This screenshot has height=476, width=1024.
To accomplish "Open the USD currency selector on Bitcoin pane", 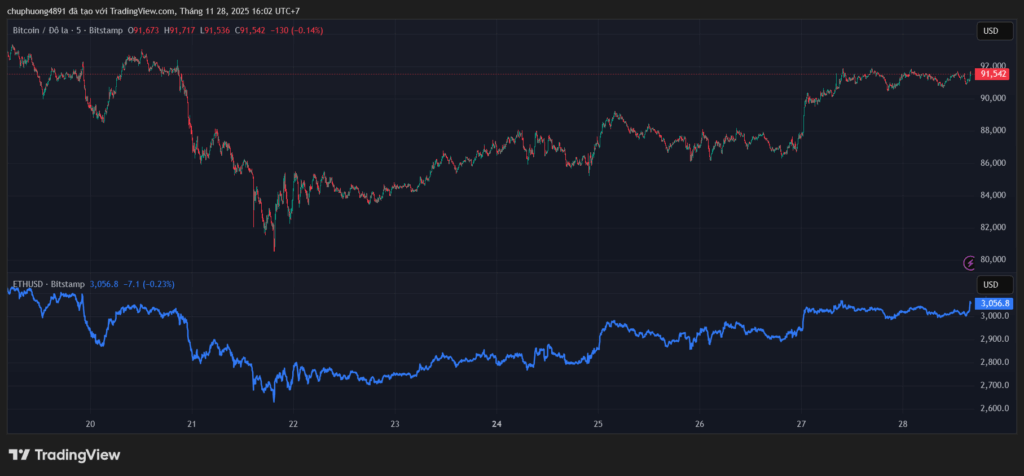I will [x=991, y=31].
